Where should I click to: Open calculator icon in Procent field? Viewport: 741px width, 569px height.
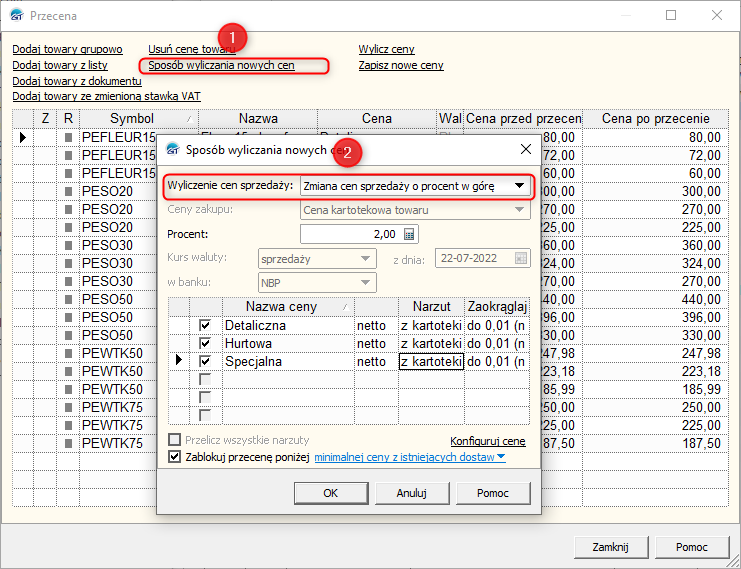click(409, 234)
